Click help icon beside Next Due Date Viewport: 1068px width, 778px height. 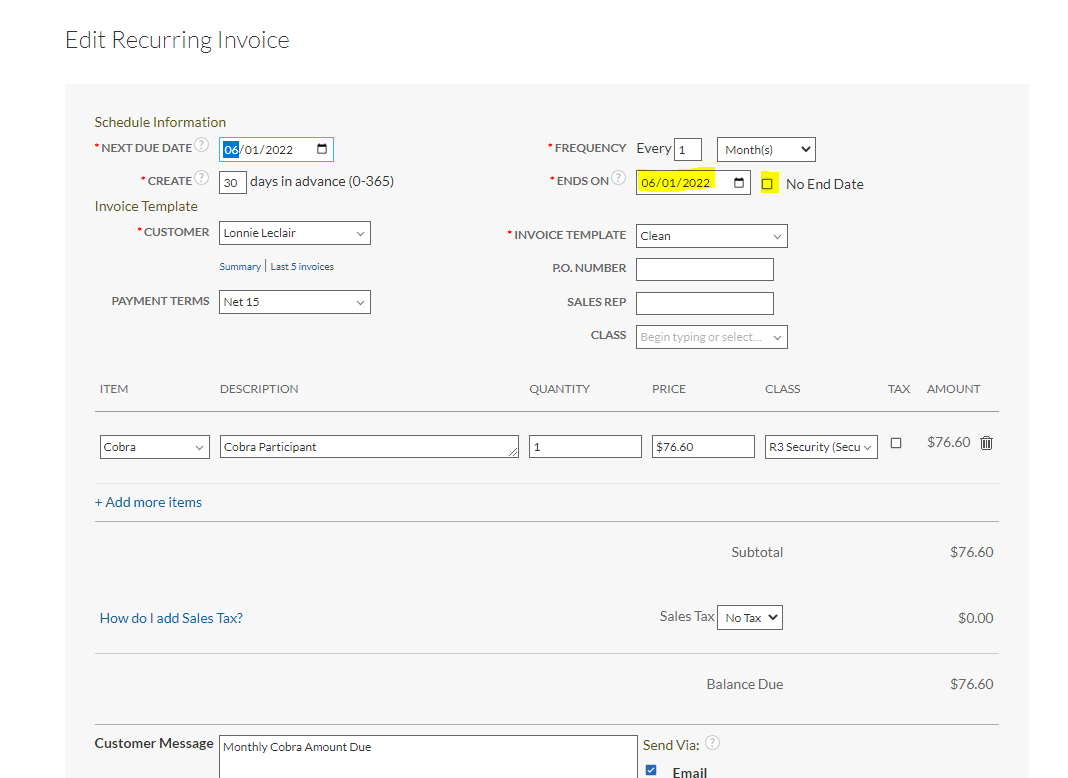point(202,145)
